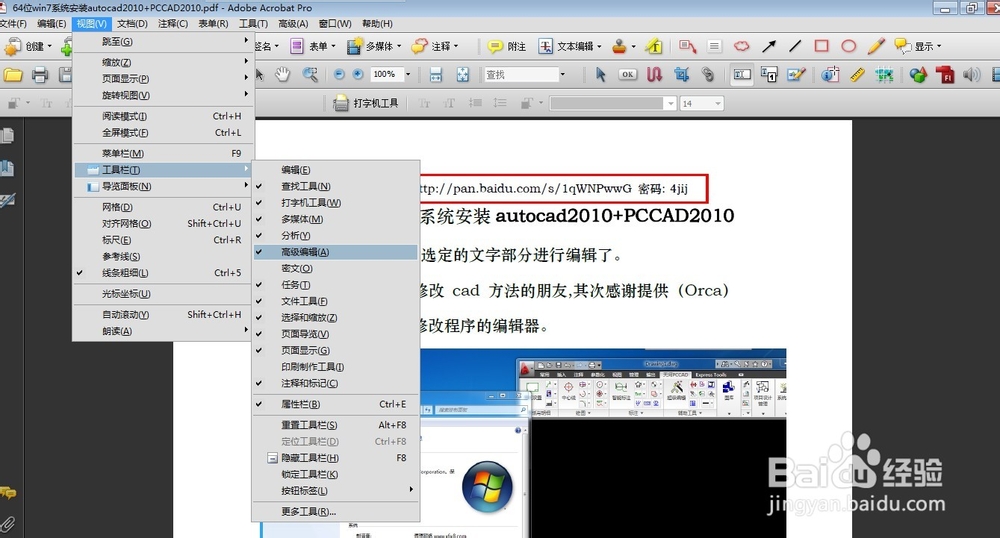Click the sound speaker tool icon
1000x538 pixels.
pyautogui.click(x=971, y=75)
